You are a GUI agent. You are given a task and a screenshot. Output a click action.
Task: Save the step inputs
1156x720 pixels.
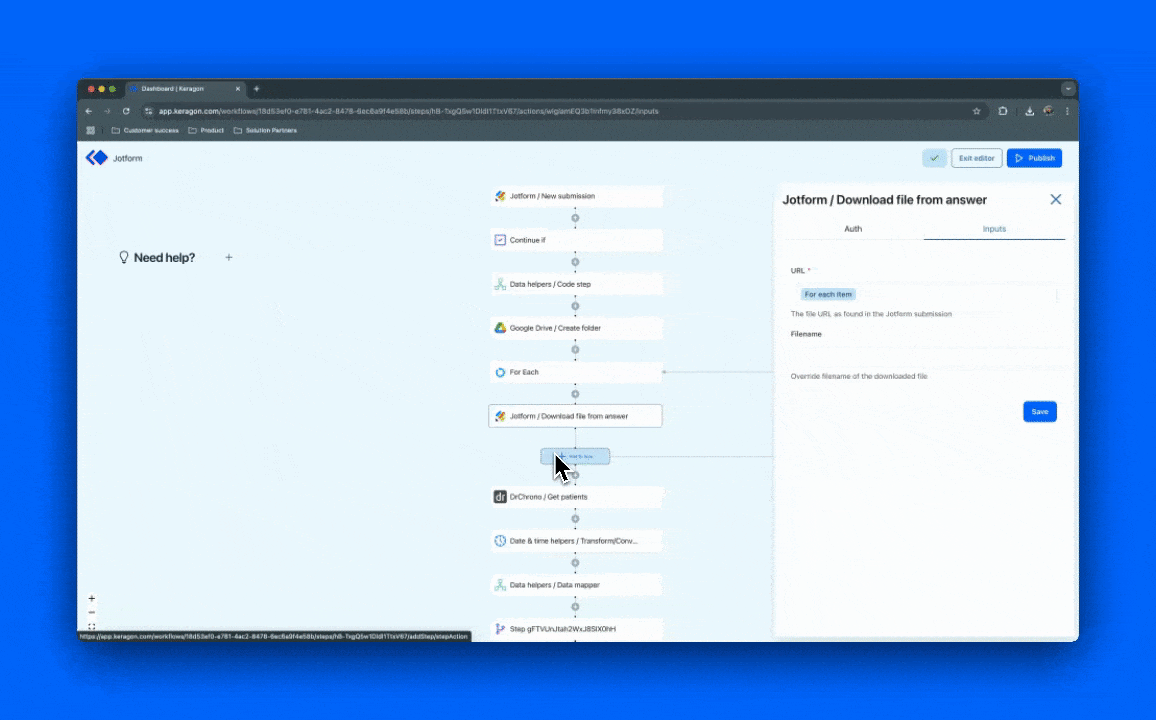click(x=1040, y=412)
